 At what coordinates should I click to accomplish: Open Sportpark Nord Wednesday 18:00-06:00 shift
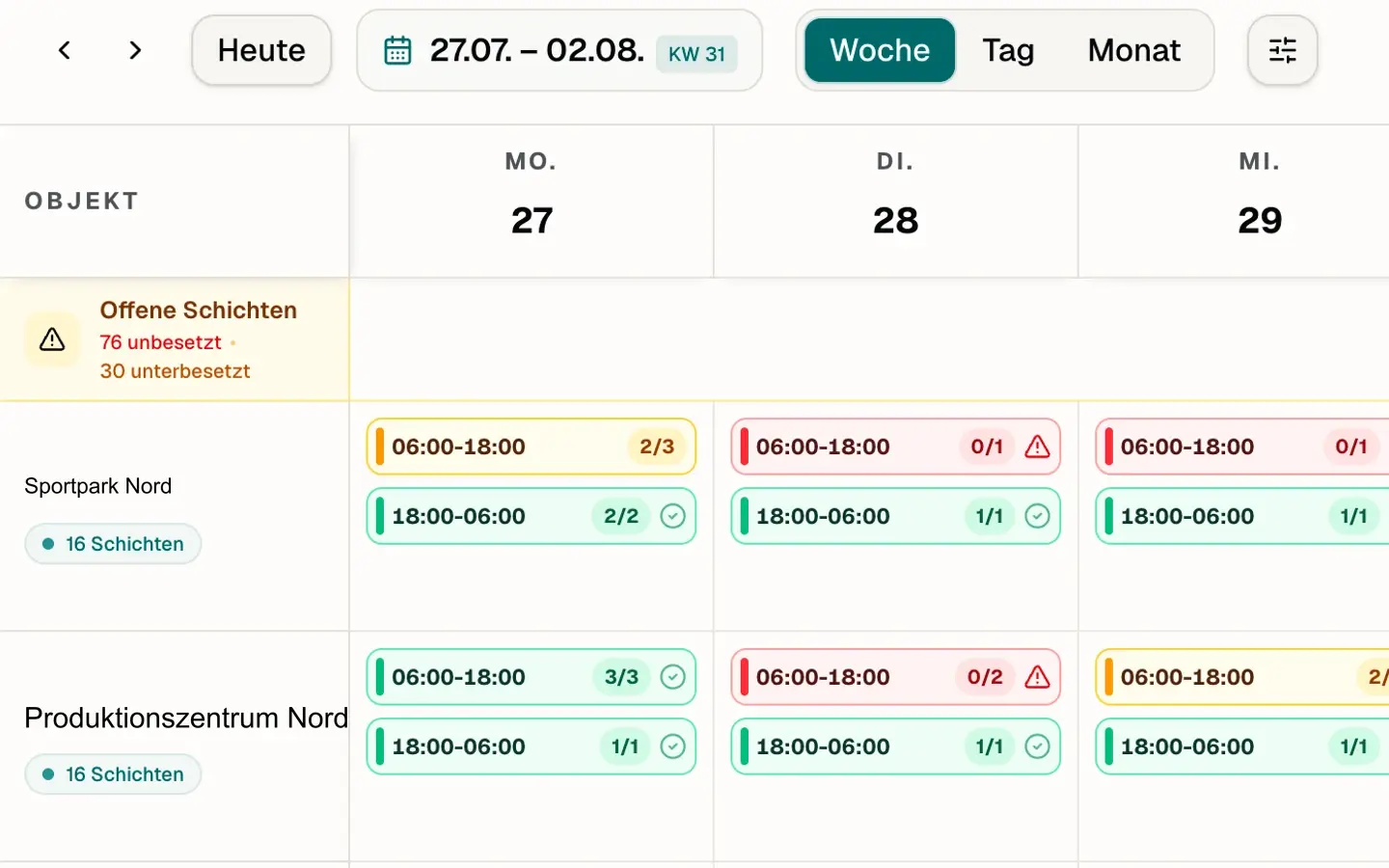[1242, 516]
